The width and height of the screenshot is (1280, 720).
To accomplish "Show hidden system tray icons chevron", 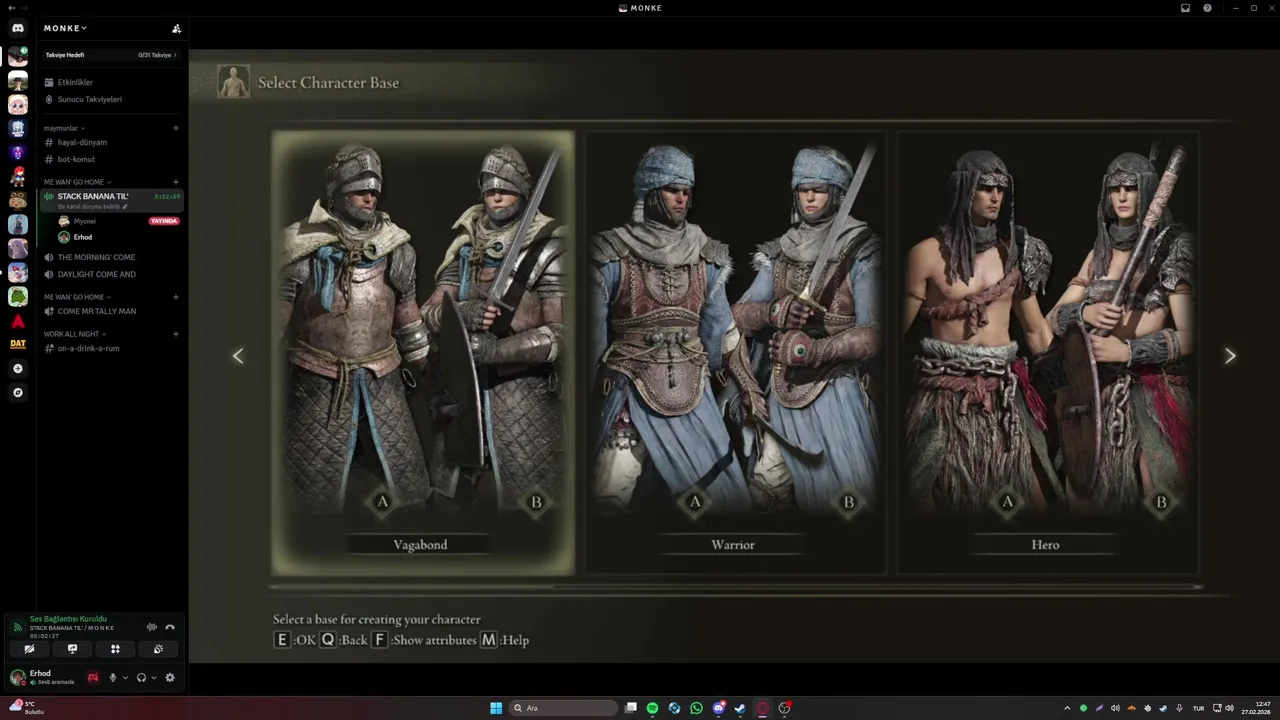I will (1067, 708).
